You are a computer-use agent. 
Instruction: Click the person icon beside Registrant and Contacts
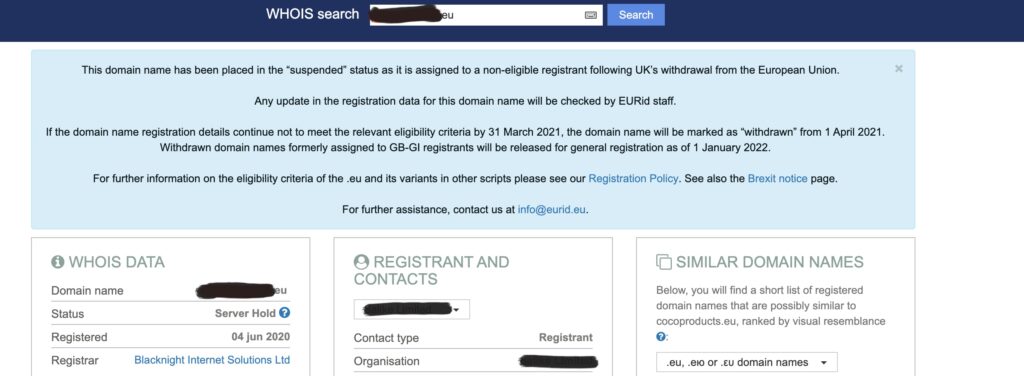361,262
